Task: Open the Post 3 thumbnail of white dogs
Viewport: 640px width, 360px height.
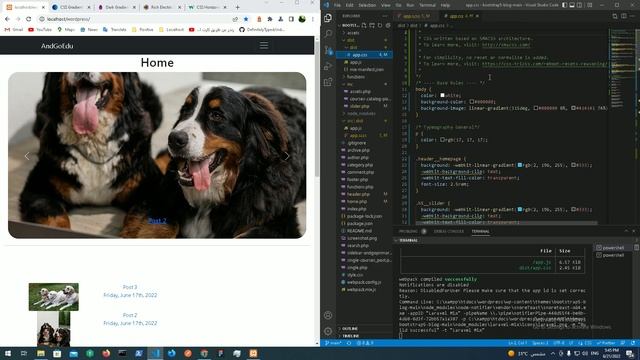Action: pos(53,297)
